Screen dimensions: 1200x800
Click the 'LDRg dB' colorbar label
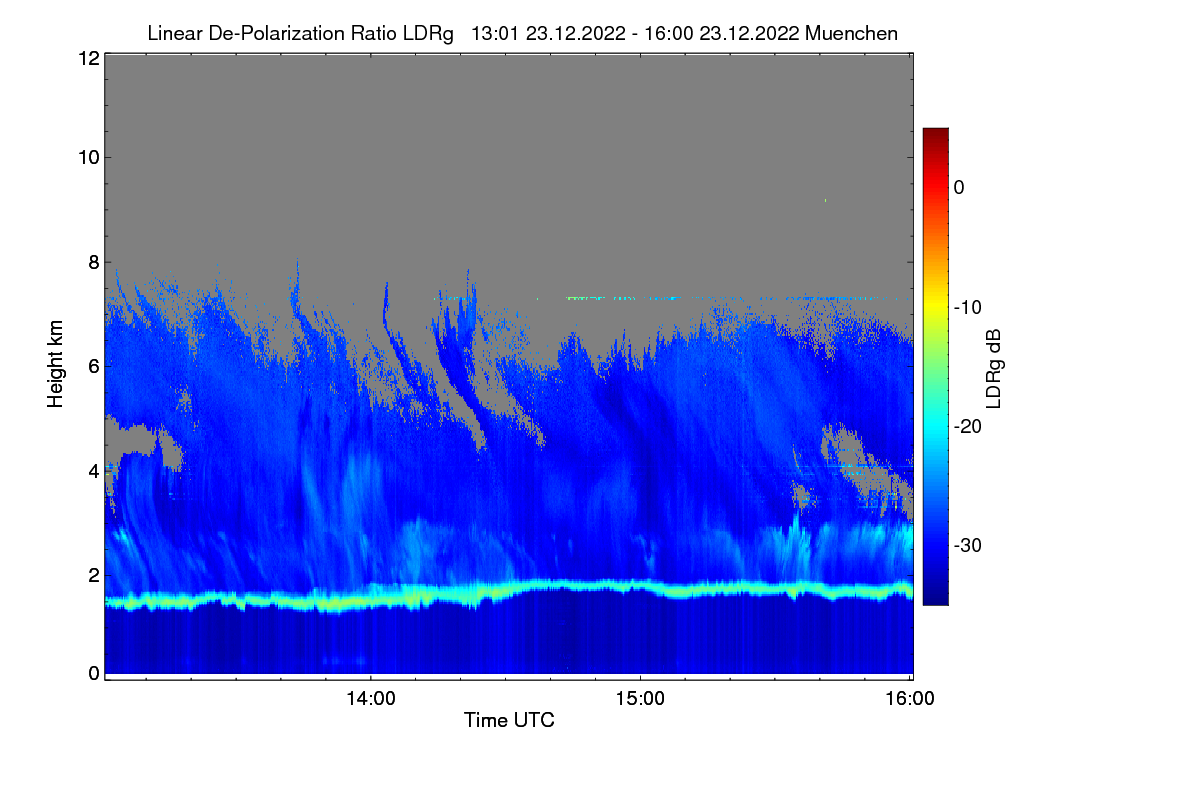993,367
